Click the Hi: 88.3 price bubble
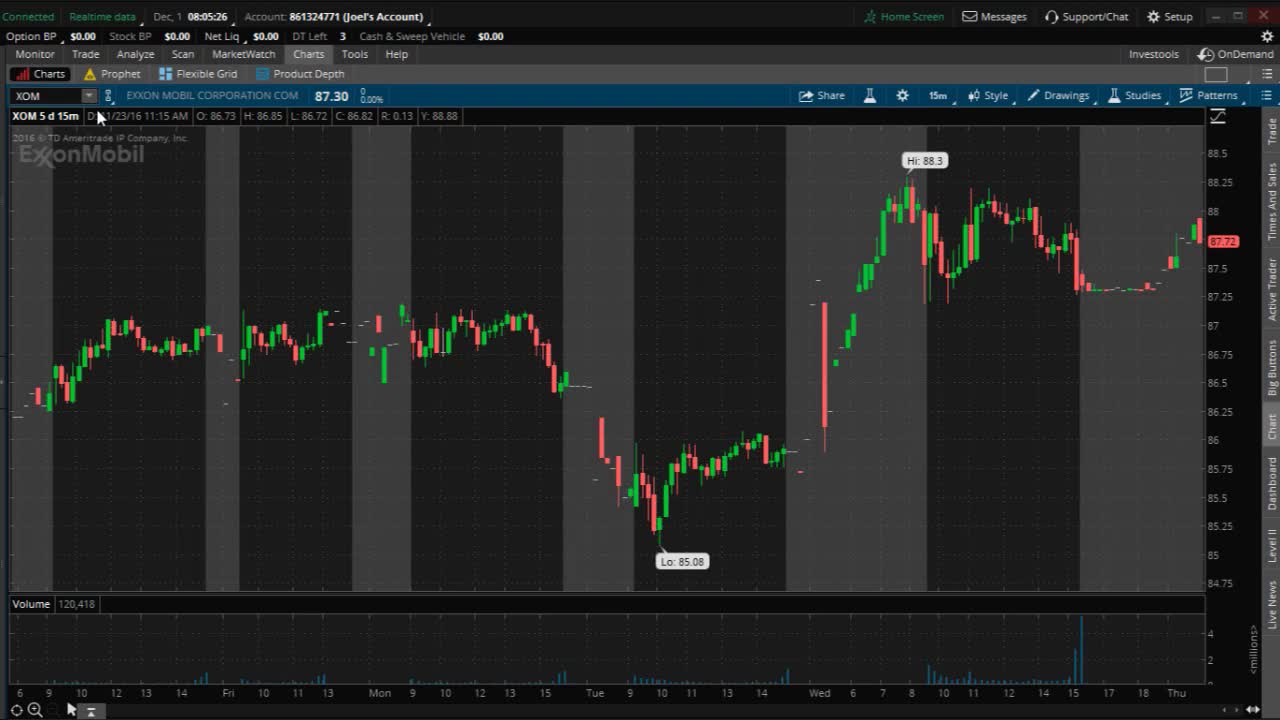This screenshot has width=1280, height=720. tap(924, 161)
